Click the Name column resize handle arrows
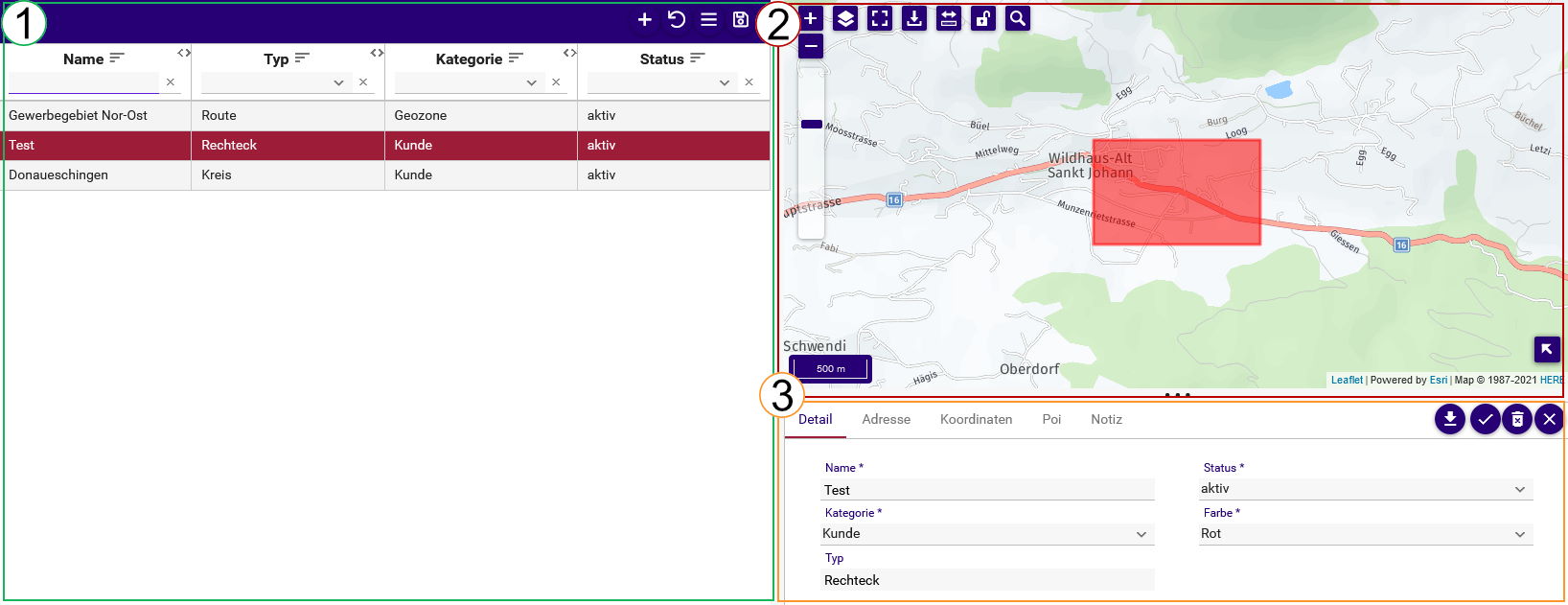 pyautogui.click(x=184, y=53)
